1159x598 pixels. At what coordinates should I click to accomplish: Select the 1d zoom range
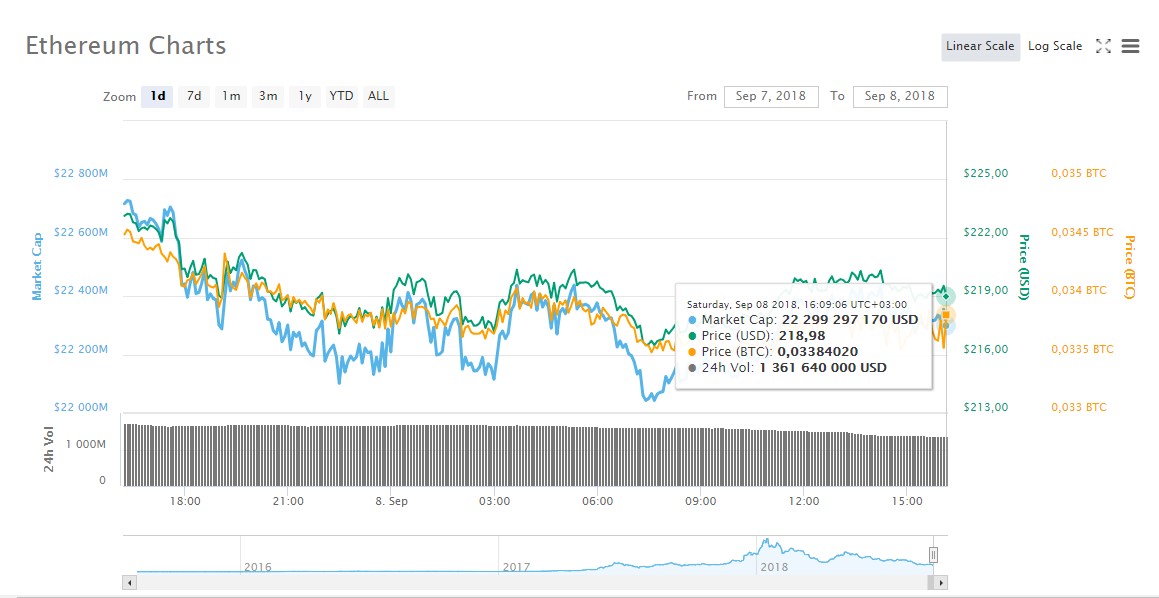[158, 96]
